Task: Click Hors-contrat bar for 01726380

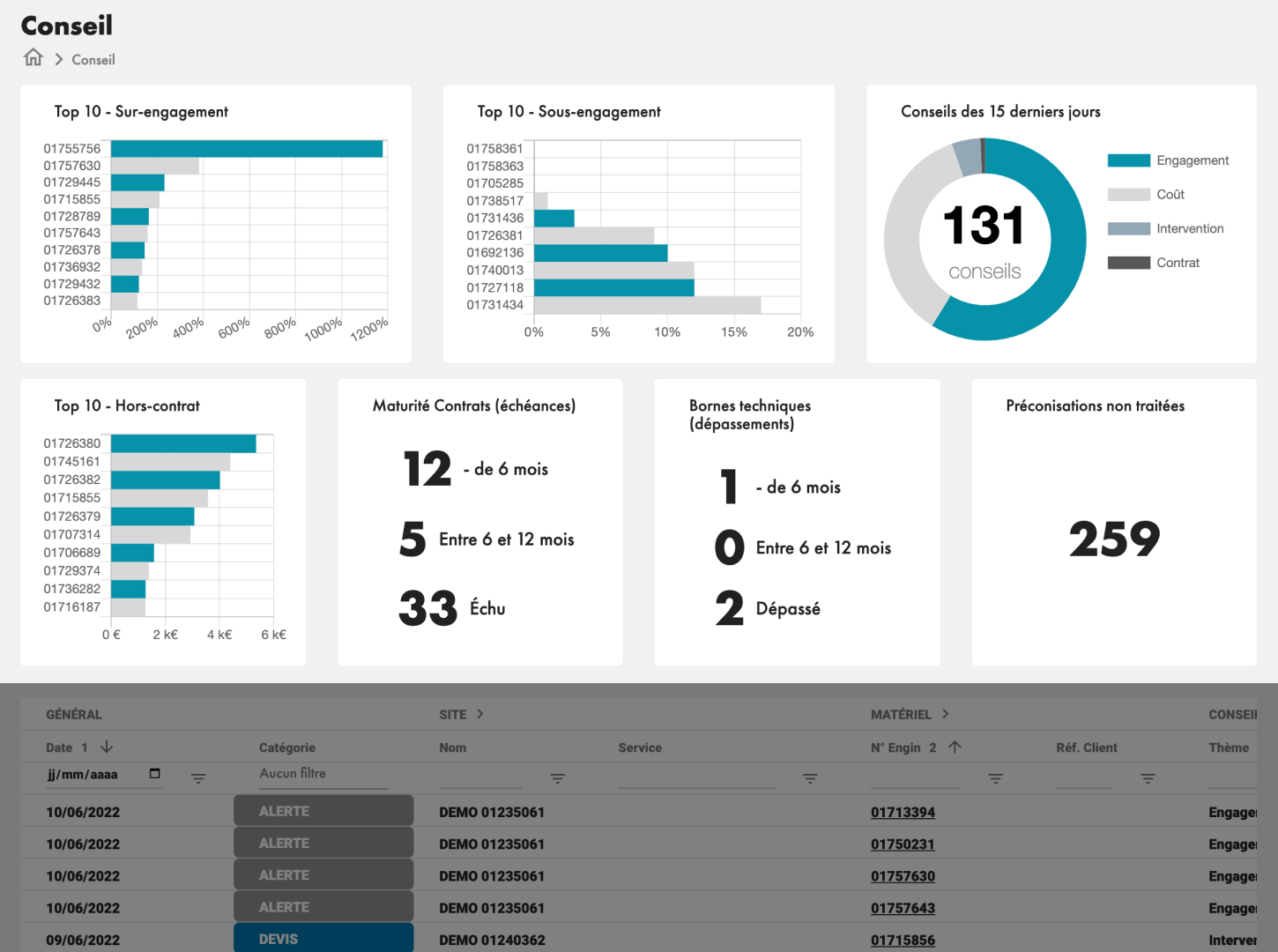Action: 183,443
